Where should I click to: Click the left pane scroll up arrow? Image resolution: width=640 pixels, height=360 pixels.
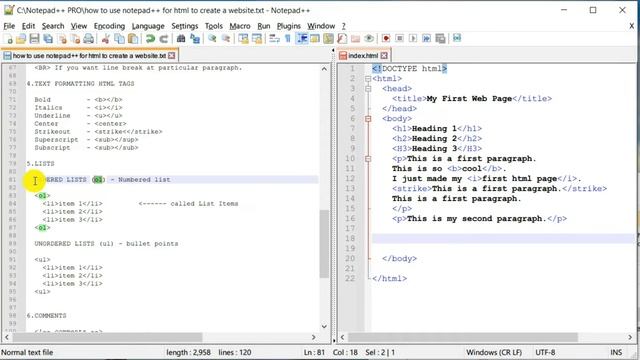tap(324, 69)
